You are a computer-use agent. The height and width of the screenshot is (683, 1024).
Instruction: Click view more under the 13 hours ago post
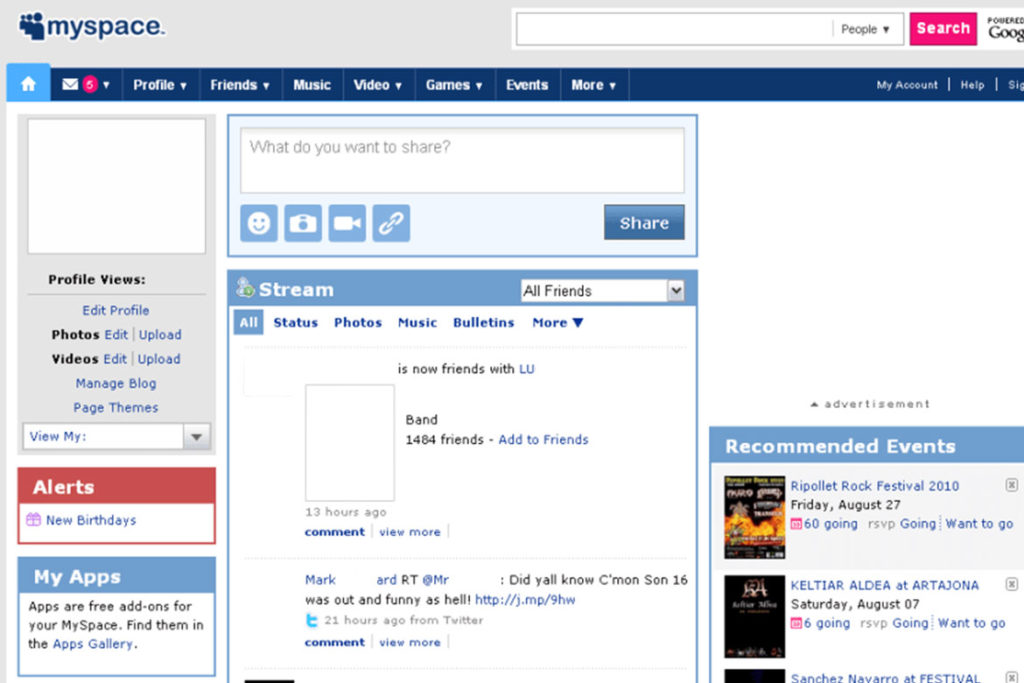click(409, 532)
